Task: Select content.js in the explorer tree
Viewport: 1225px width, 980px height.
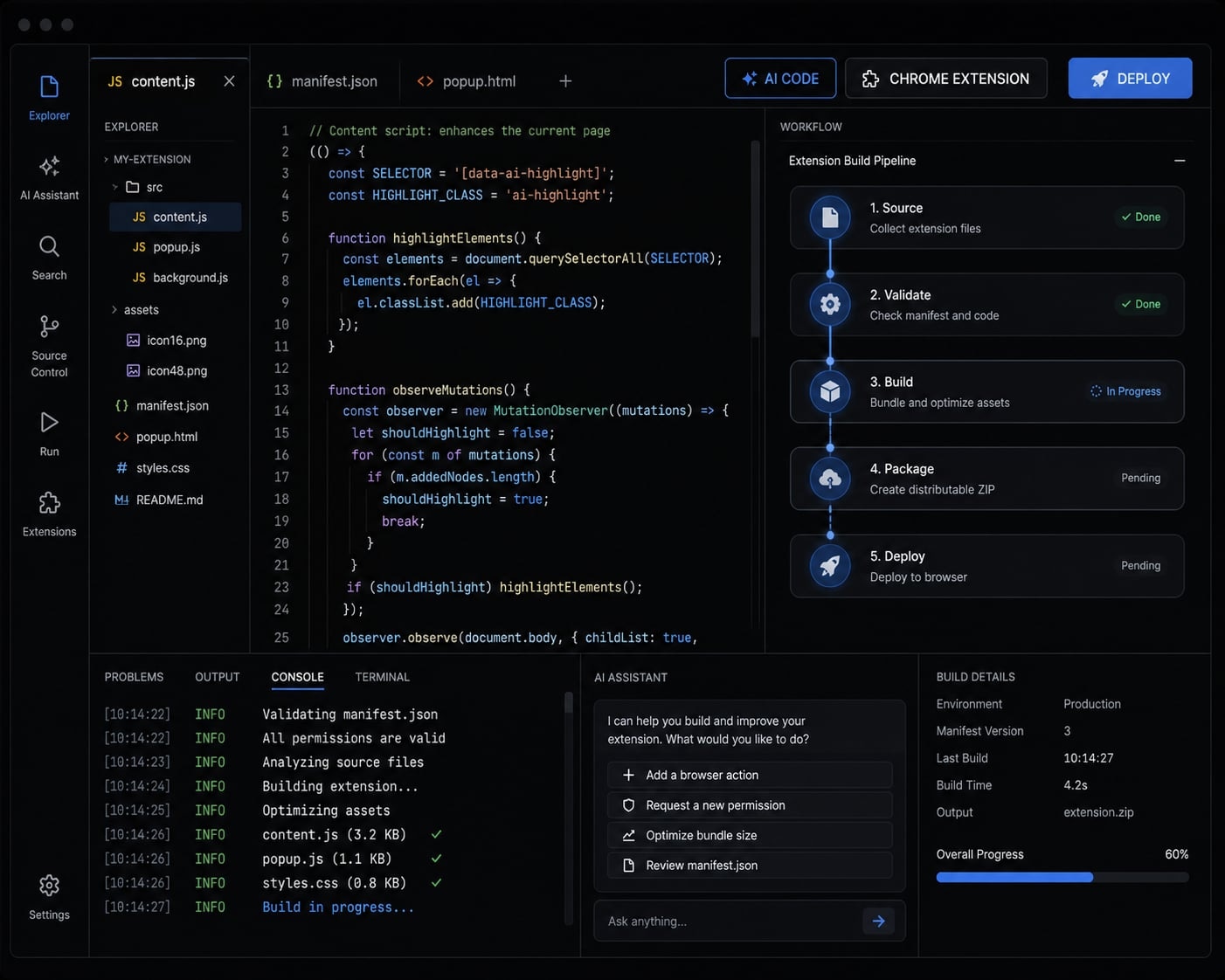Action: pyautogui.click(x=175, y=217)
